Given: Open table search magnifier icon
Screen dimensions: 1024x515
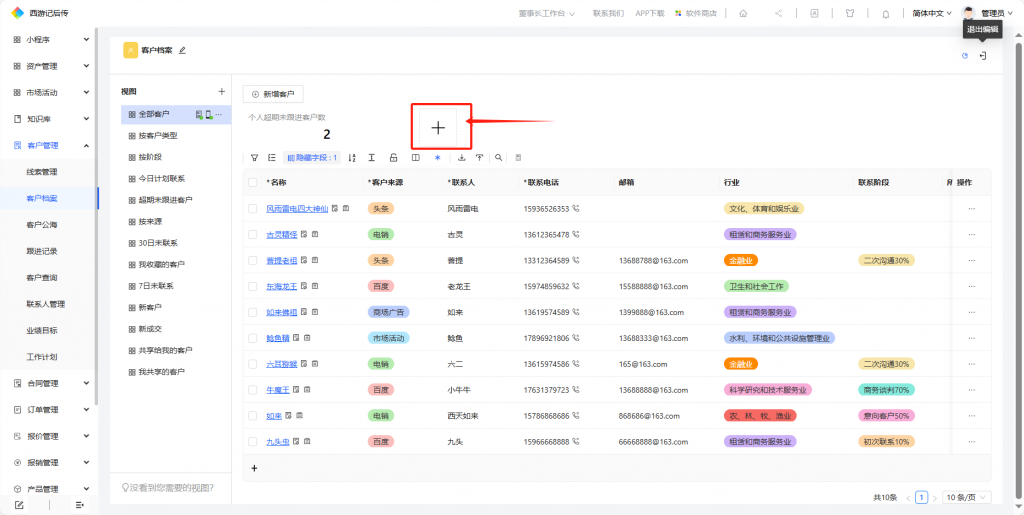Looking at the screenshot, I should point(498,157).
